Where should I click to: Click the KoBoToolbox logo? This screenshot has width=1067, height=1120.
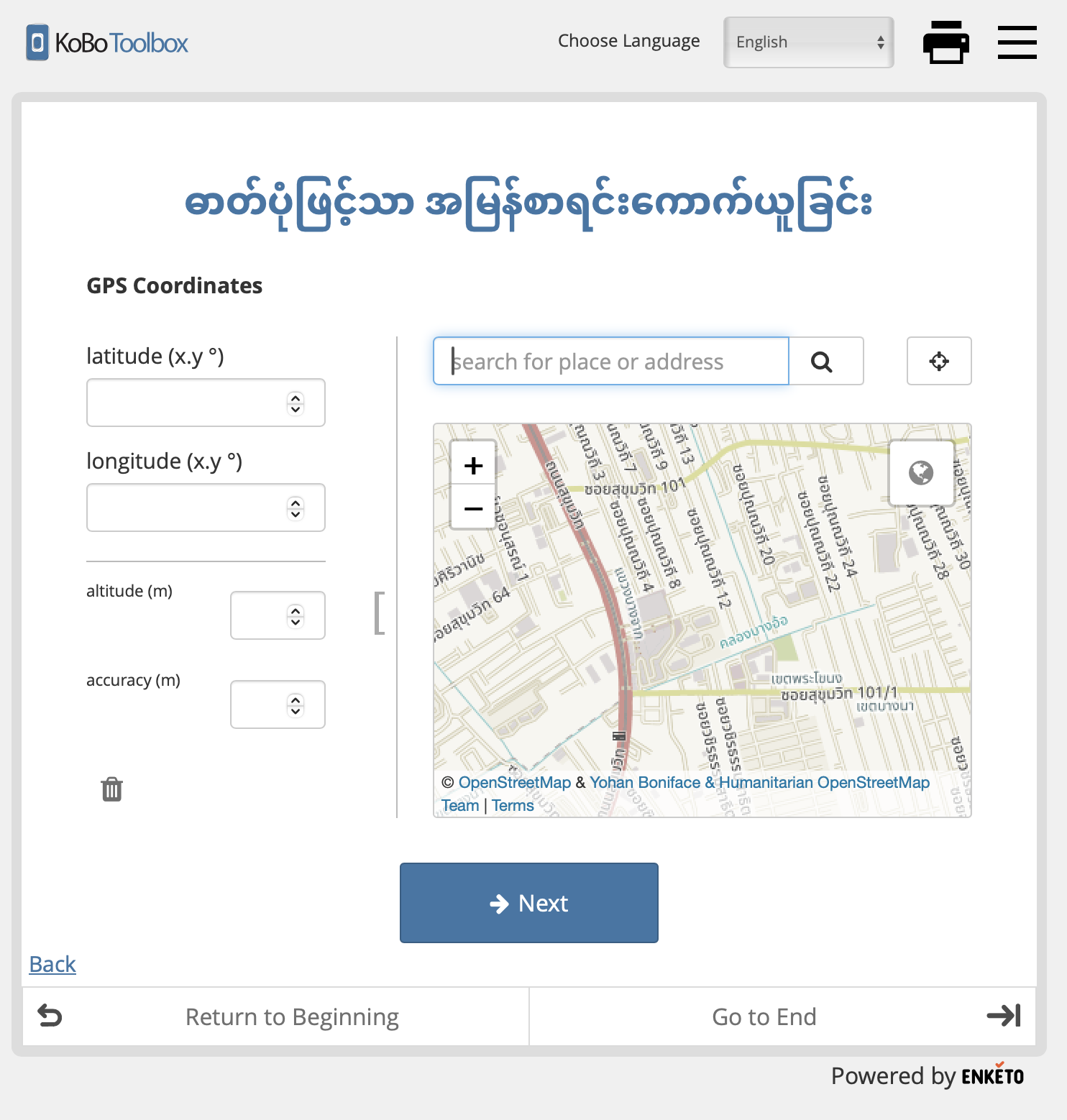108,43
